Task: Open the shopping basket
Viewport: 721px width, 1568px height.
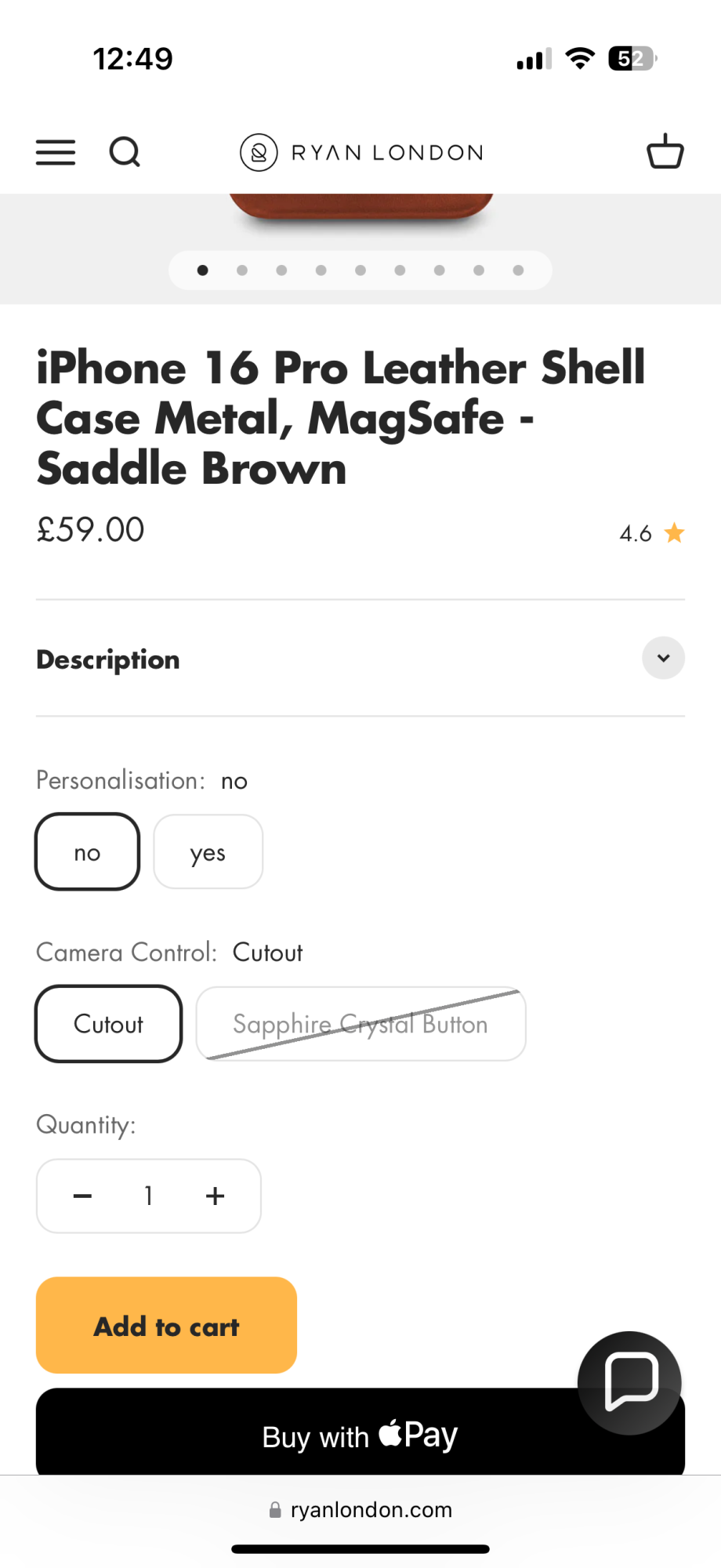Action: pos(665,151)
